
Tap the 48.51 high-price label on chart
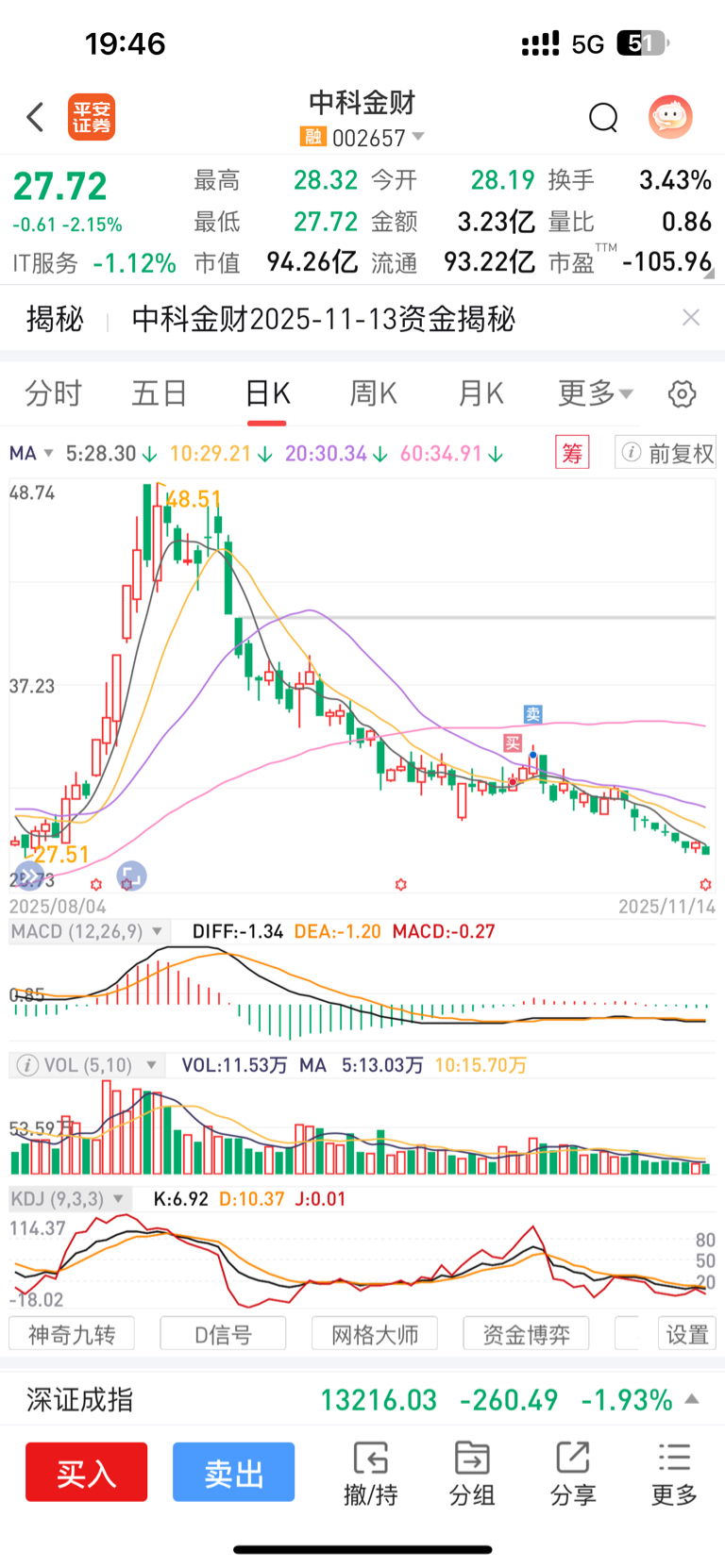click(194, 499)
